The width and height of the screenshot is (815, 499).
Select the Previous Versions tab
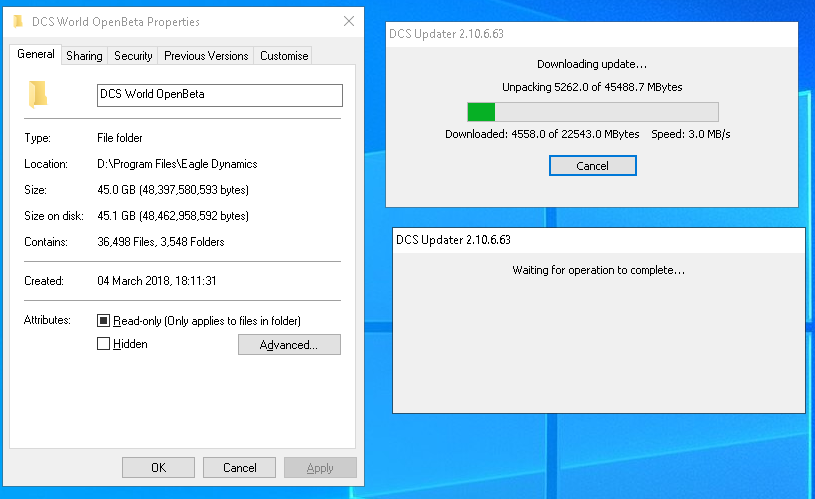click(206, 56)
